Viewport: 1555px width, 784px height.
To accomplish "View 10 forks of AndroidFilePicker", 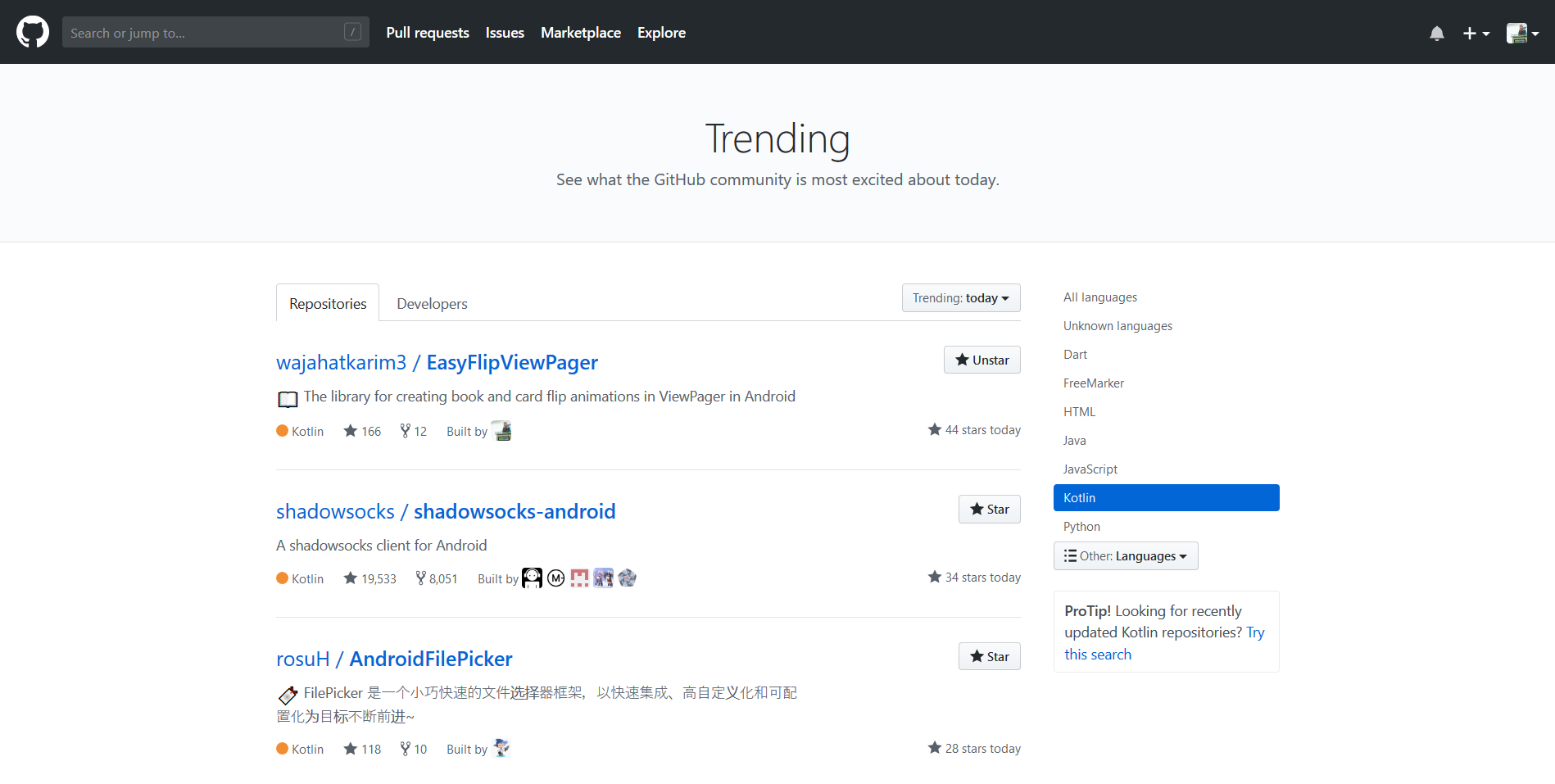I will pyautogui.click(x=414, y=749).
